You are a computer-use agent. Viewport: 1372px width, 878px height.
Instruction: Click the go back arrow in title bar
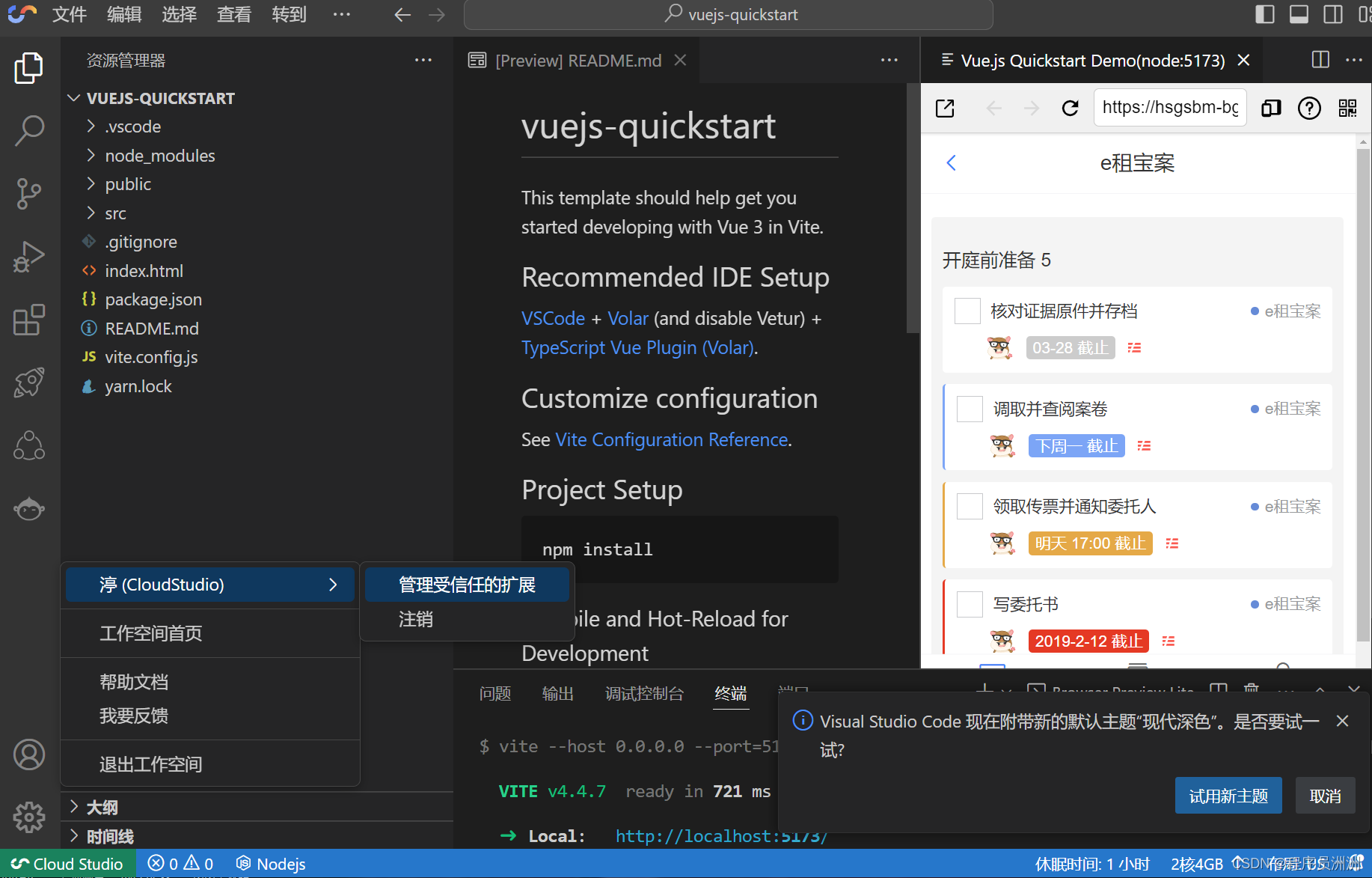point(402,15)
